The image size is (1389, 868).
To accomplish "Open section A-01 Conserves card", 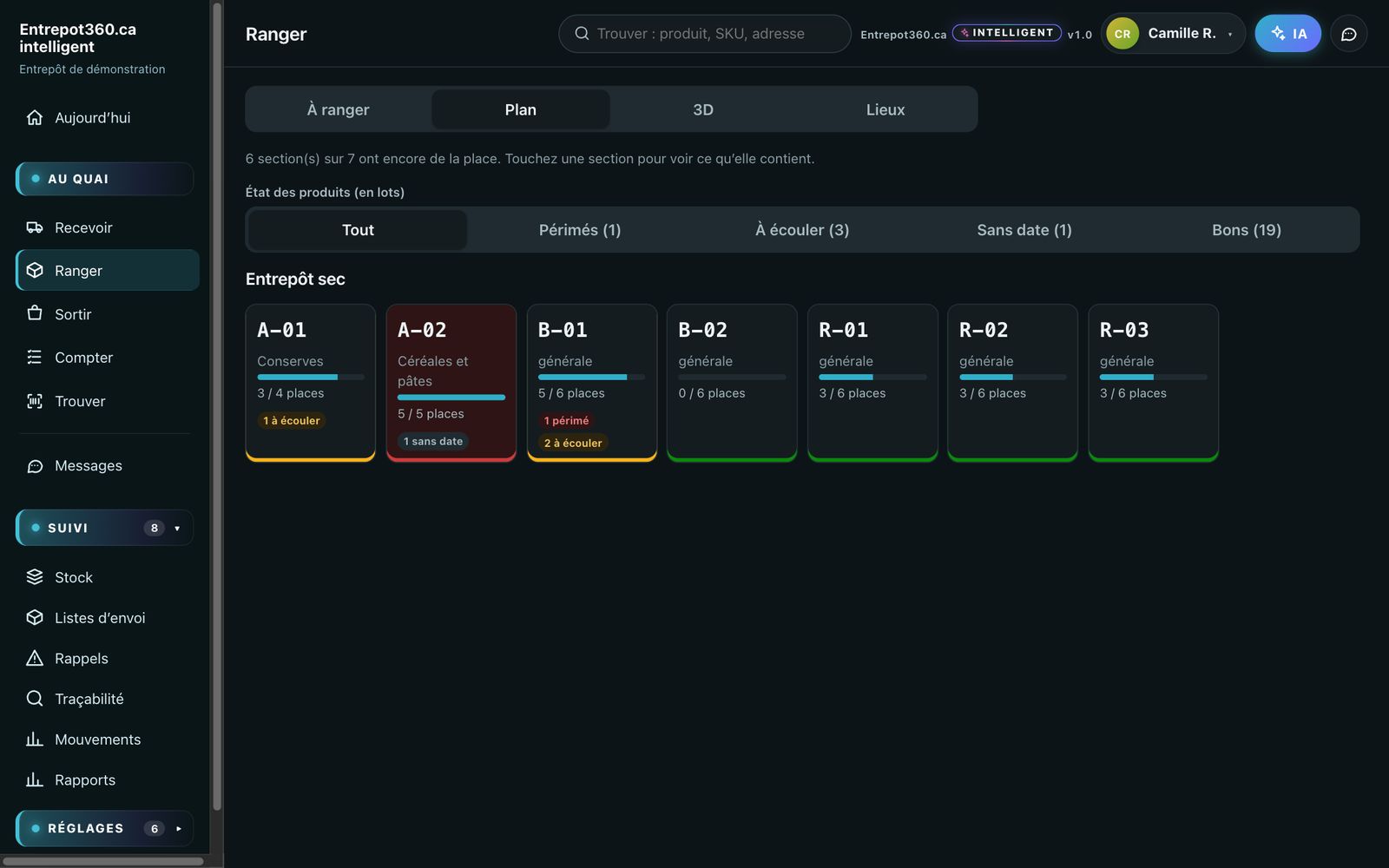I will [311, 383].
